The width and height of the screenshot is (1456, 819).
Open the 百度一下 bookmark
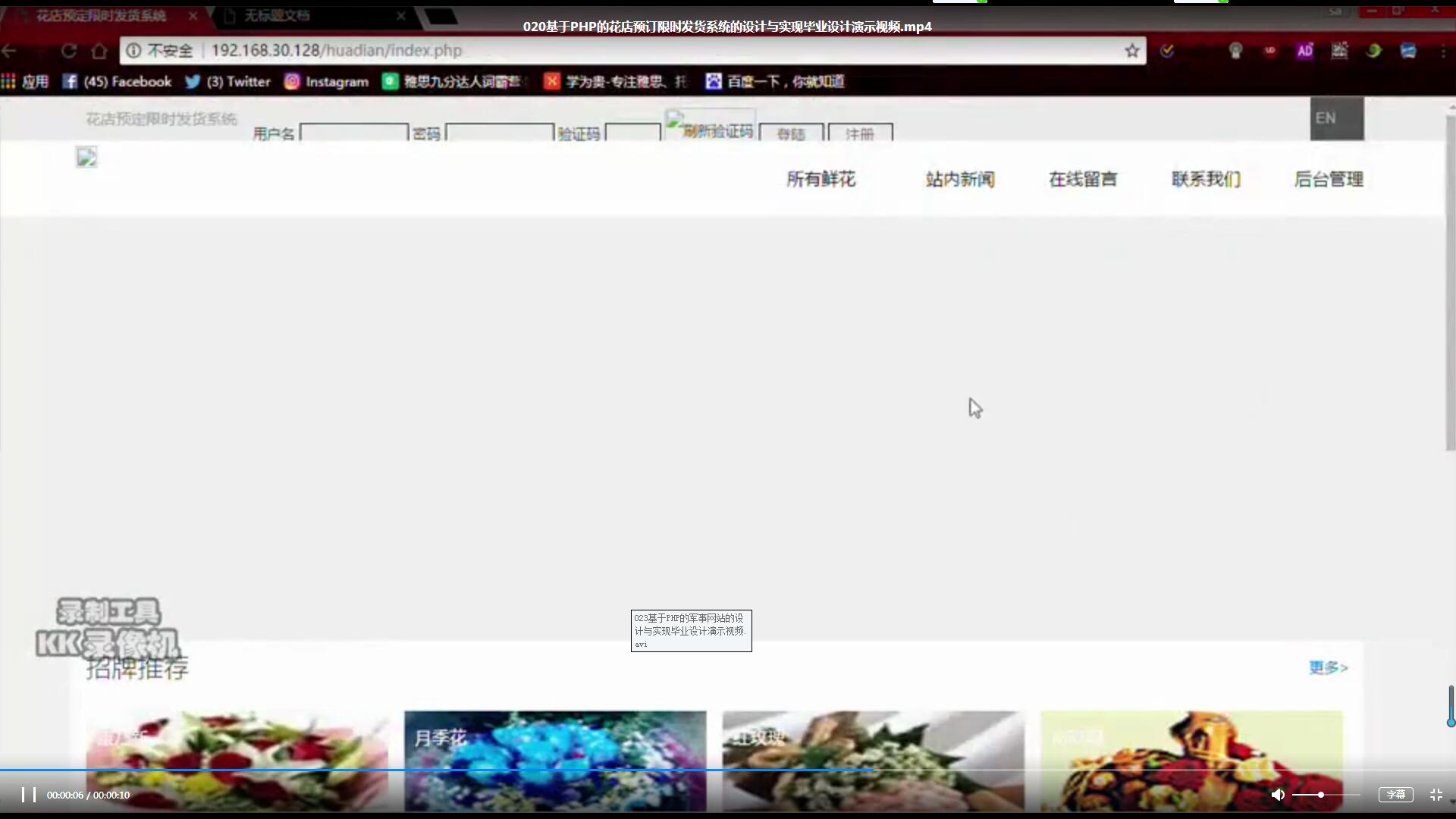click(775, 81)
